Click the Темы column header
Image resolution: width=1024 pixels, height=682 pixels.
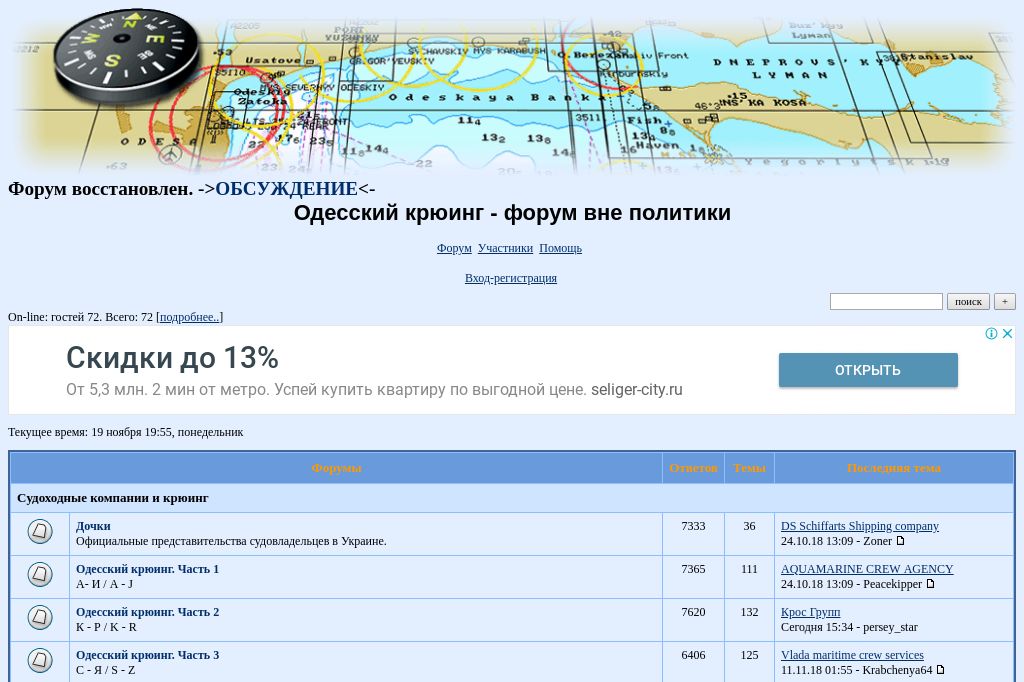749,468
